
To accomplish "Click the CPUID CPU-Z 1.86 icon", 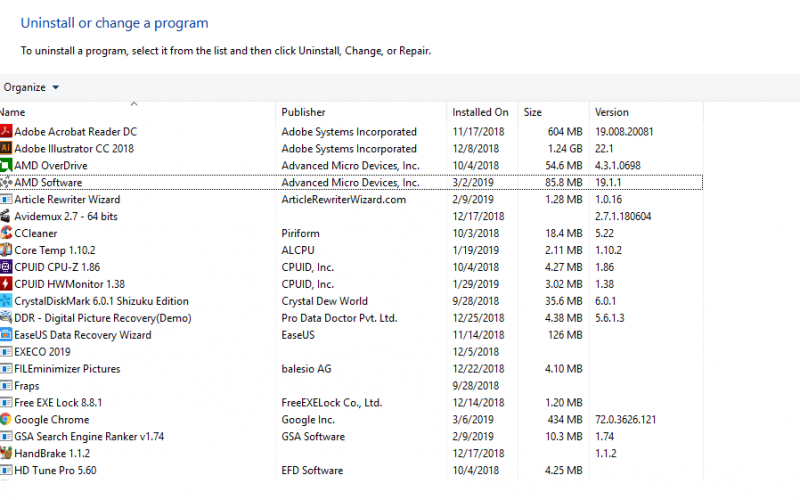I will (x=6, y=266).
